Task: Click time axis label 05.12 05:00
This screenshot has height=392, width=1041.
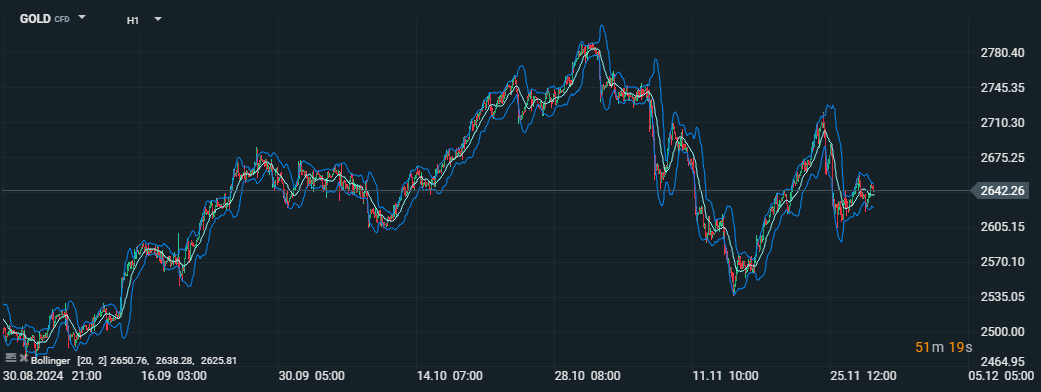Action: (x=1001, y=376)
